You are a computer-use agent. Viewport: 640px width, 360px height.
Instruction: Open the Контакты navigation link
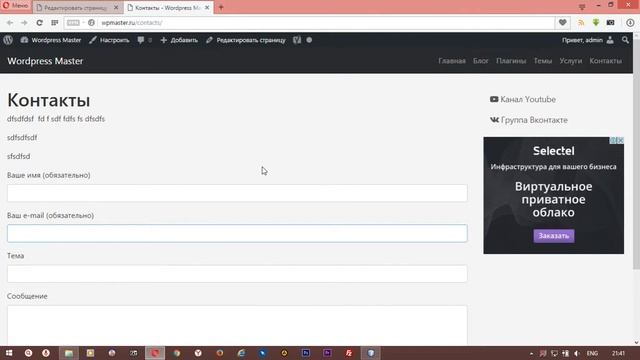pos(606,61)
